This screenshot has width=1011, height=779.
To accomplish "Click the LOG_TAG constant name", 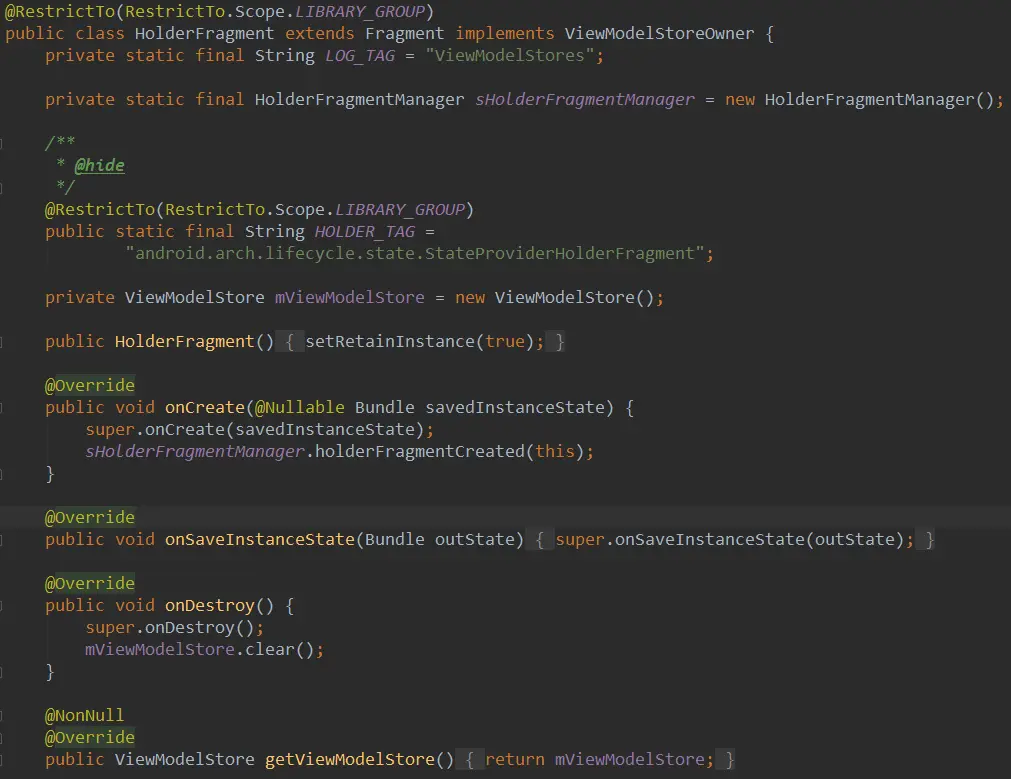I will pyautogui.click(x=360, y=56).
